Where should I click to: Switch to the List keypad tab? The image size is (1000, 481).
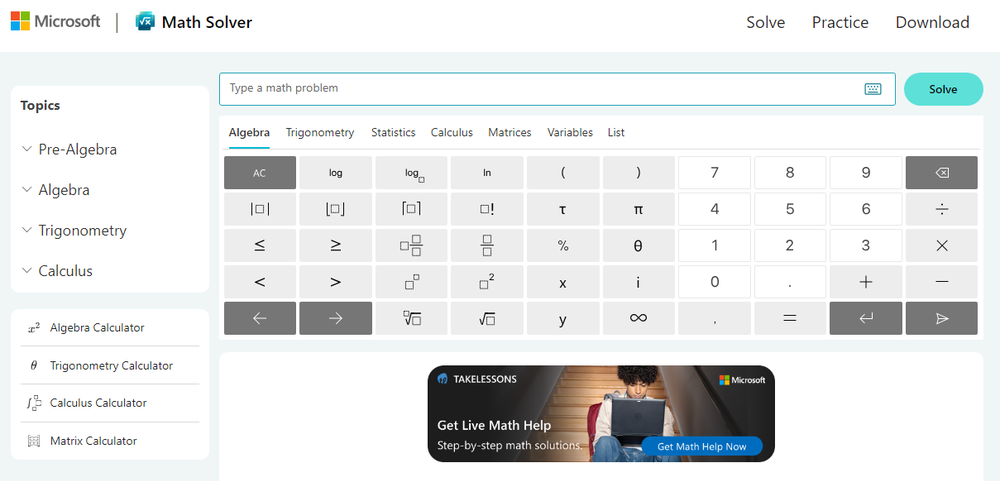click(x=616, y=133)
